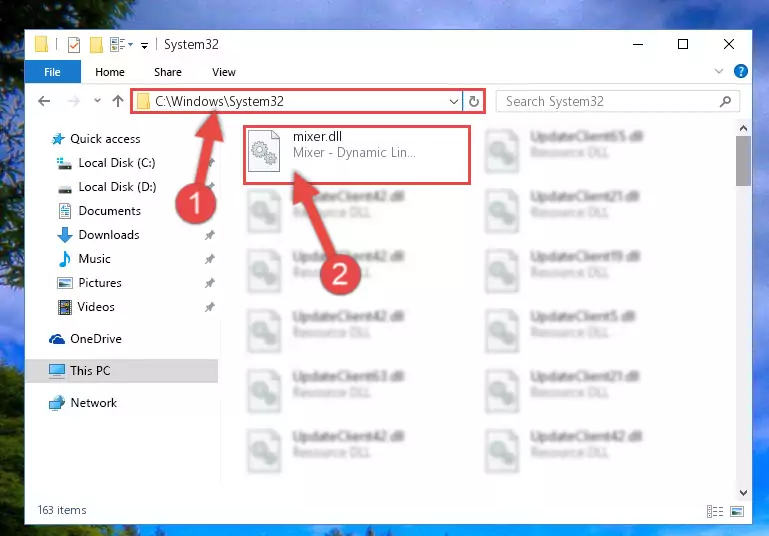Image resolution: width=769 pixels, height=536 pixels.
Task: Switch to Details view in status bar
Action: [x=715, y=511]
